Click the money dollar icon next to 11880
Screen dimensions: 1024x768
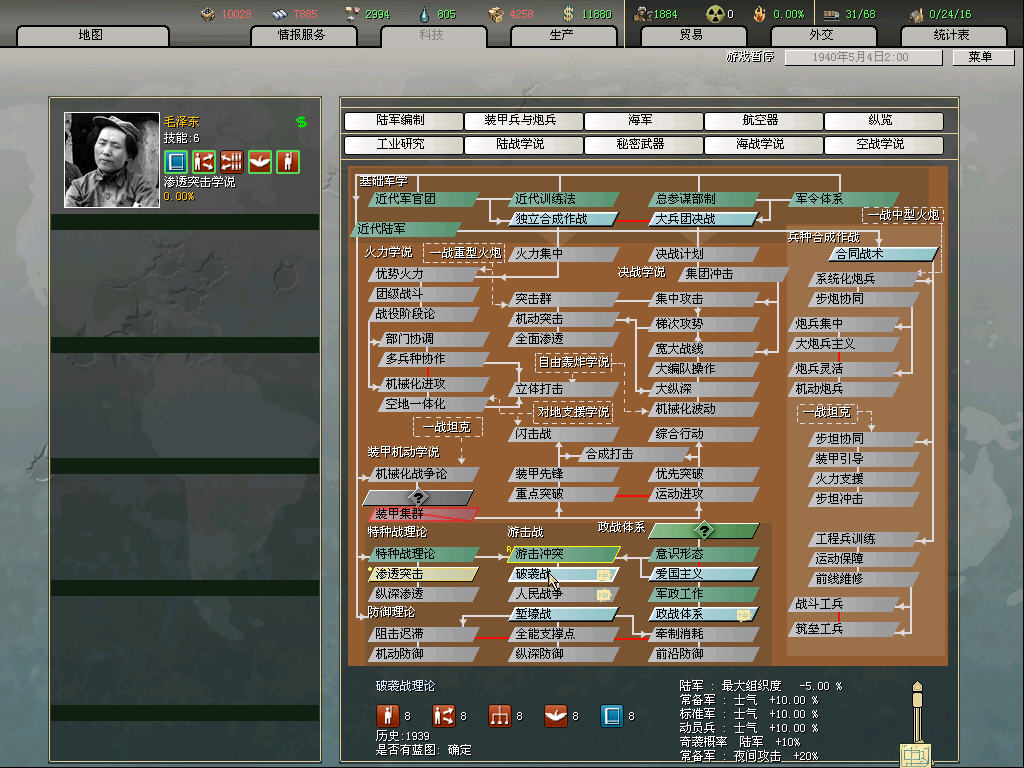(x=568, y=14)
